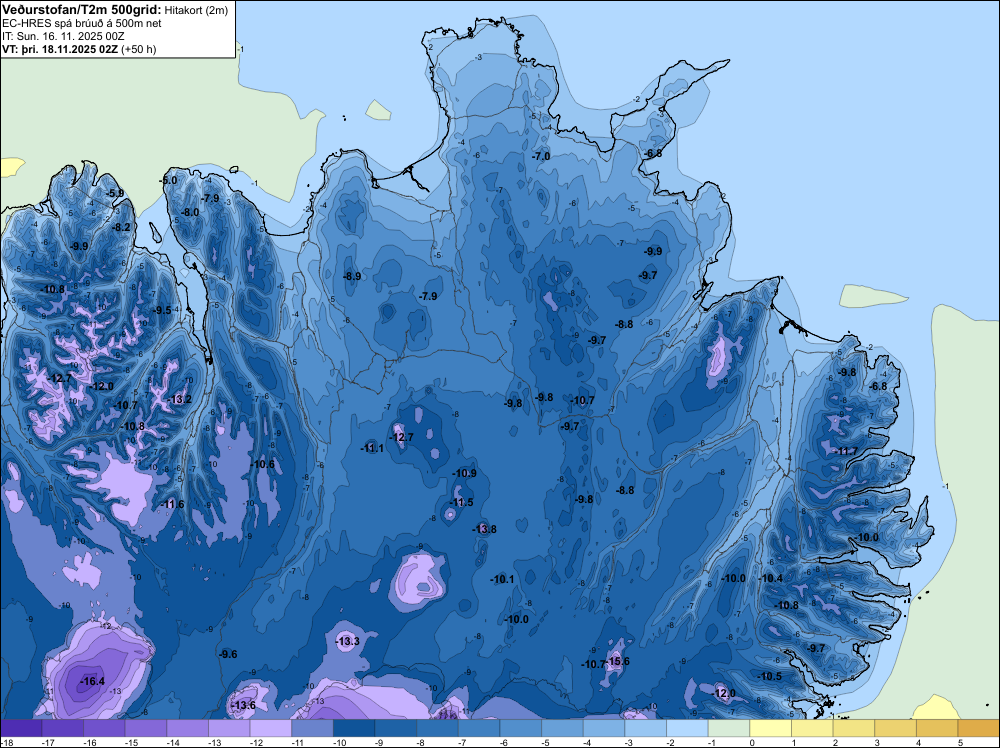Image resolution: width=1000 pixels, height=748 pixels.
Task: Click the -11.5 temperature label
Action: [x=462, y=502]
